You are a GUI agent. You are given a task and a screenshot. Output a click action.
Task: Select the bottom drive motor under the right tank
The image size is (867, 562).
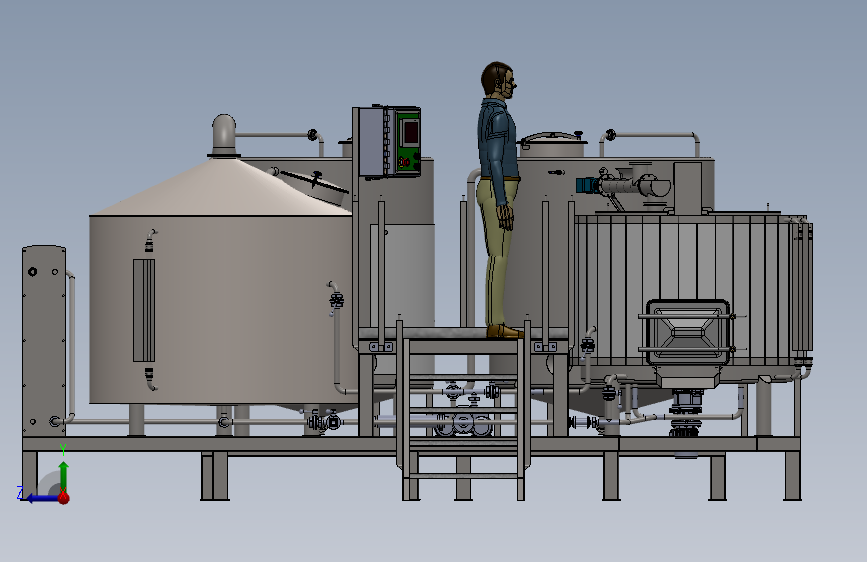coord(686,415)
